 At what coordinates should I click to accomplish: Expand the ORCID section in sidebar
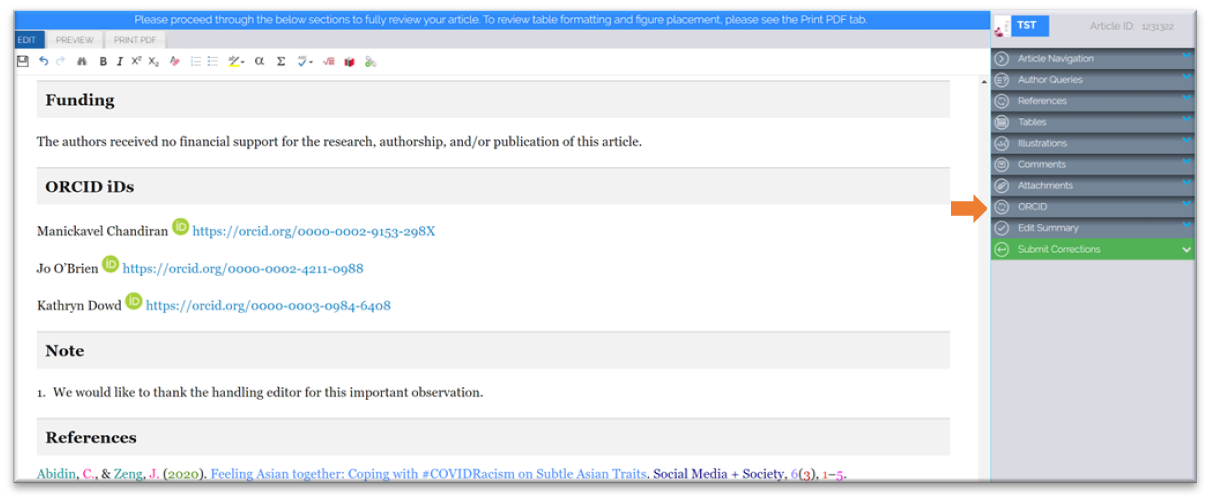1092,207
